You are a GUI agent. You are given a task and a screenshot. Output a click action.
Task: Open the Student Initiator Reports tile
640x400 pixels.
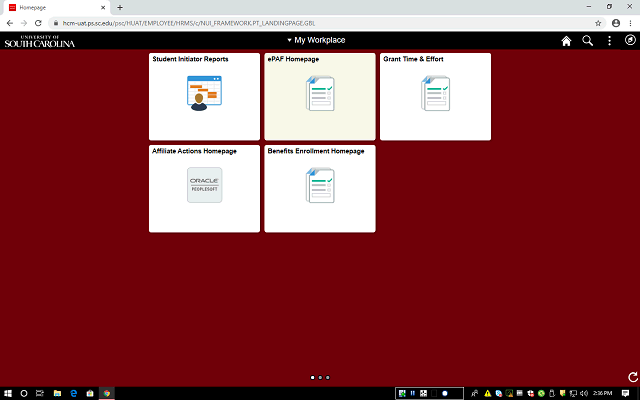pos(204,97)
